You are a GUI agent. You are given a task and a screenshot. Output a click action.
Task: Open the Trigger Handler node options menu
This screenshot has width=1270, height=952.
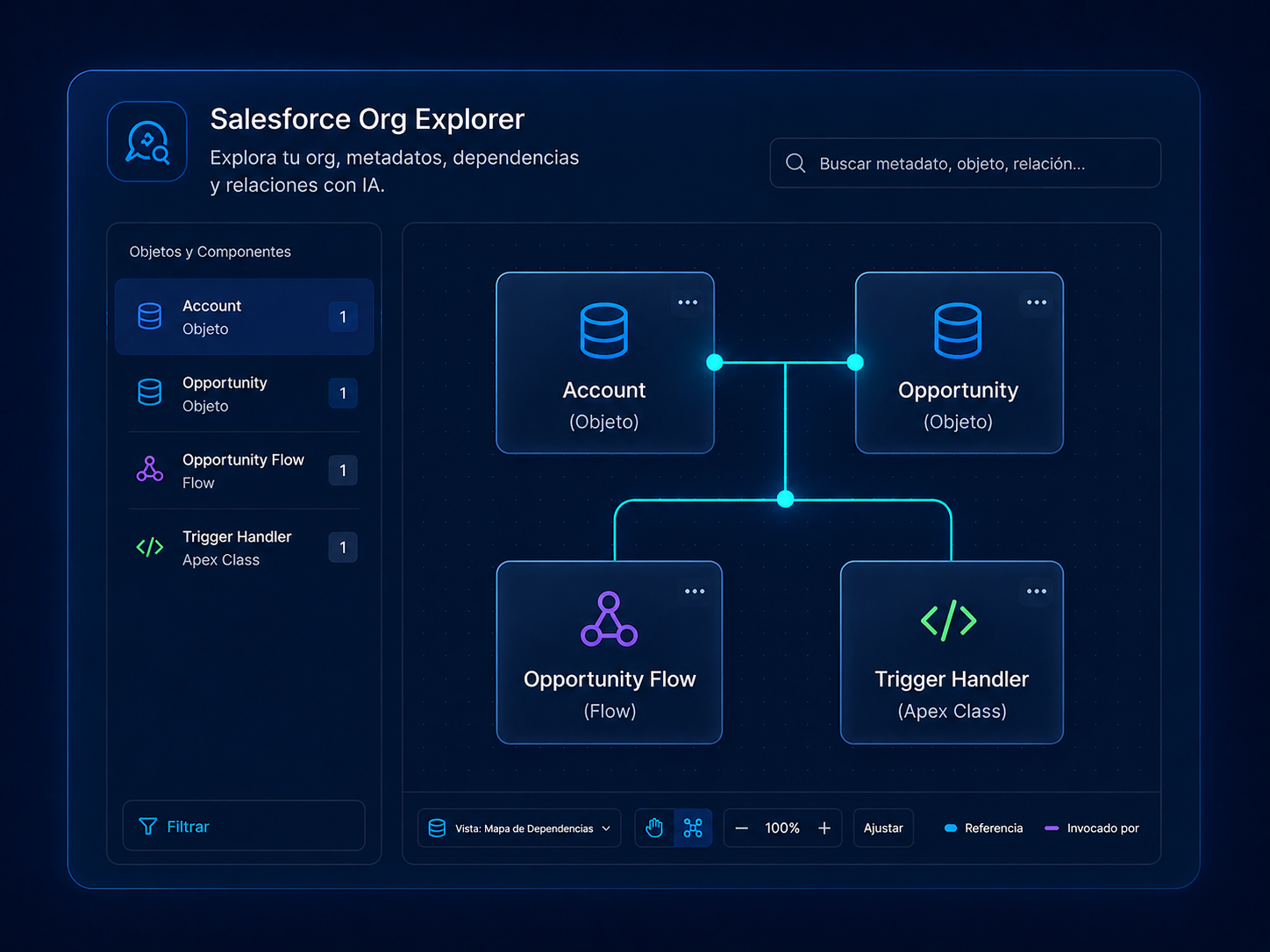tap(1037, 592)
